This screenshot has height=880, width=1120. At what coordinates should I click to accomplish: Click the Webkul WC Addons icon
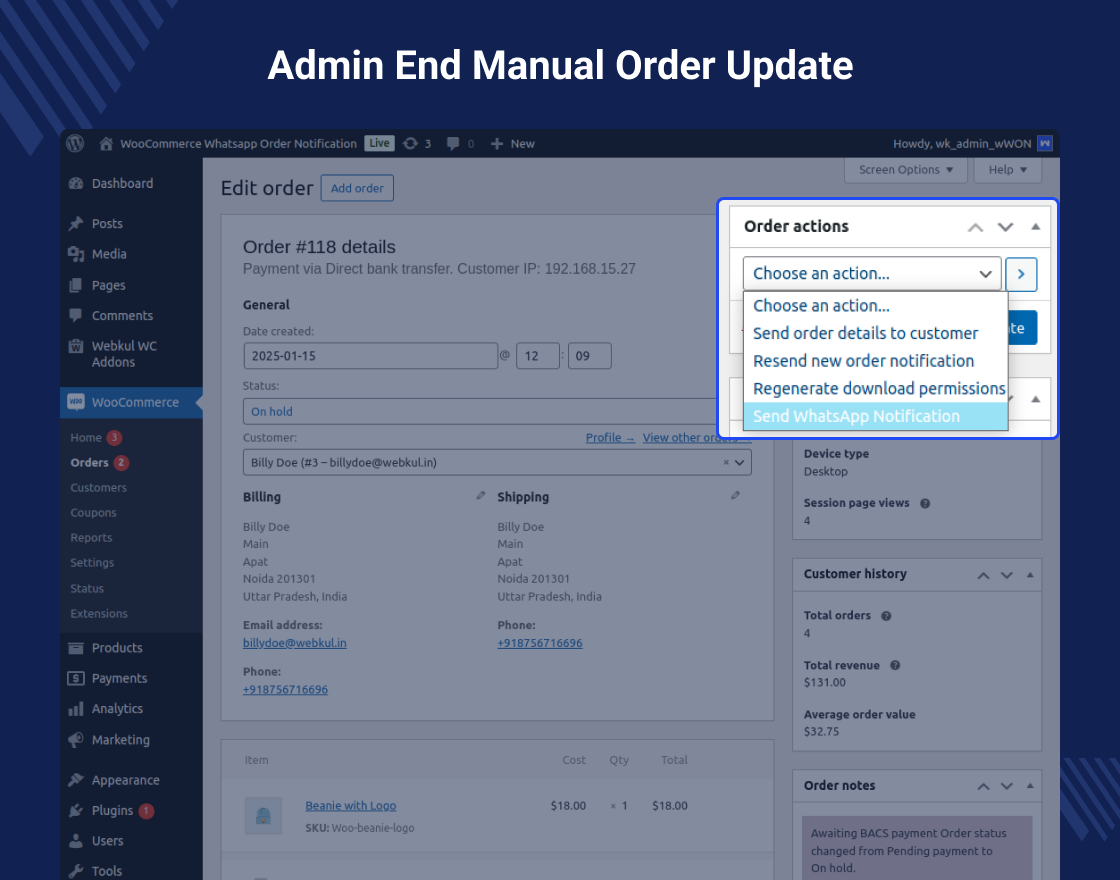[76, 346]
